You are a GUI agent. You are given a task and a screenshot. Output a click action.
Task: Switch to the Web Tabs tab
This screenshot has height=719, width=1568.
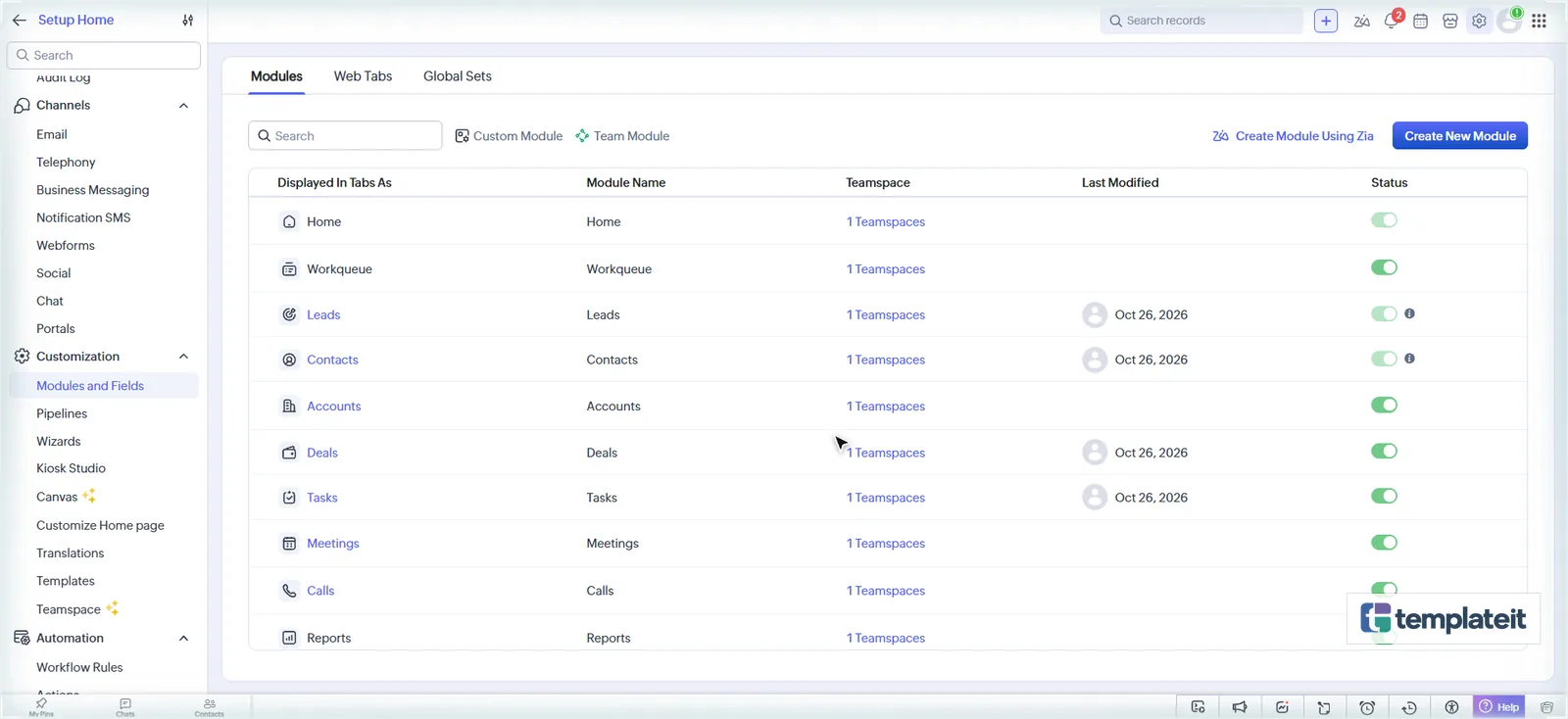pos(363,76)
